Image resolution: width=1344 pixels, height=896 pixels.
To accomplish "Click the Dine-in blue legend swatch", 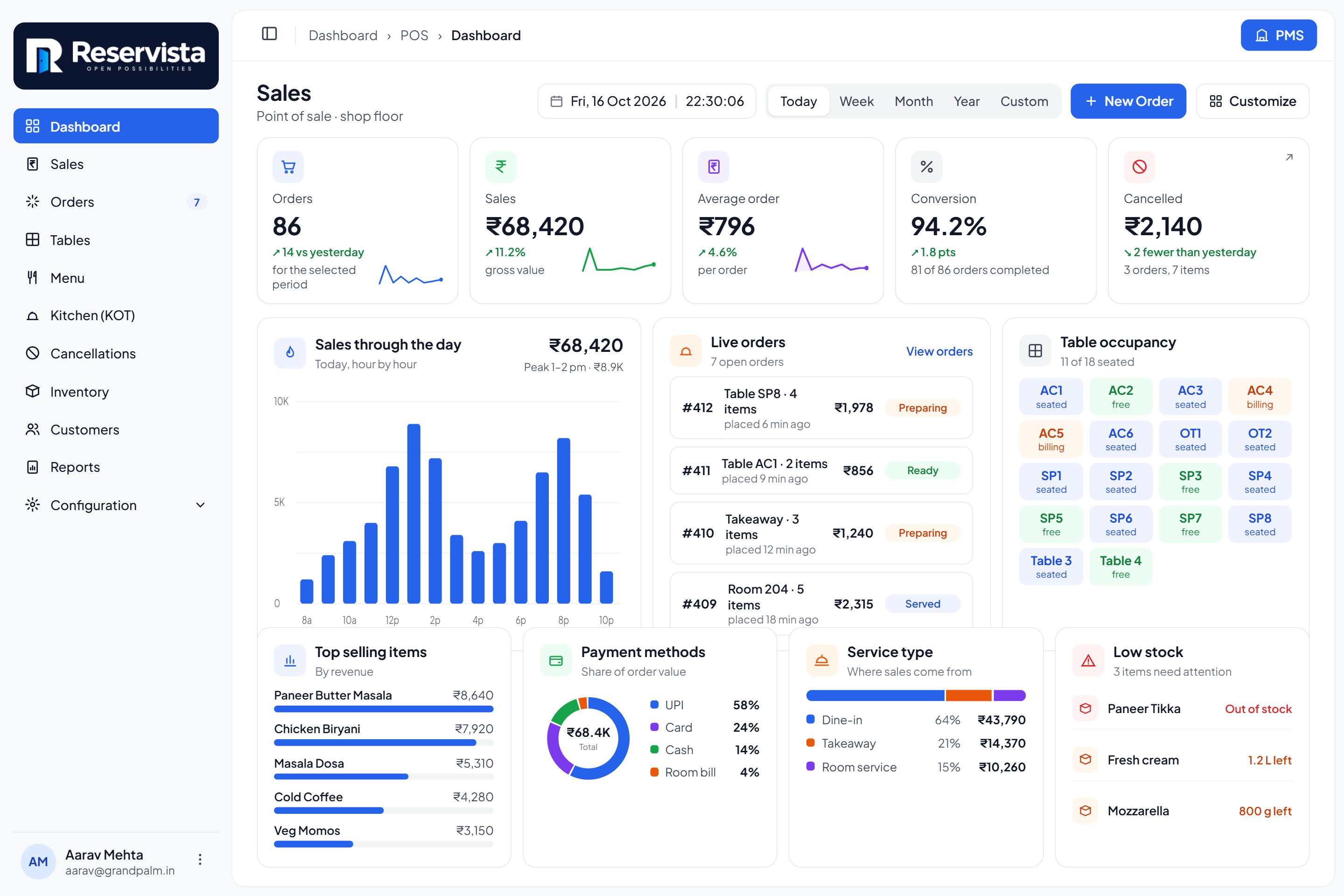I will tap(810, 720).
